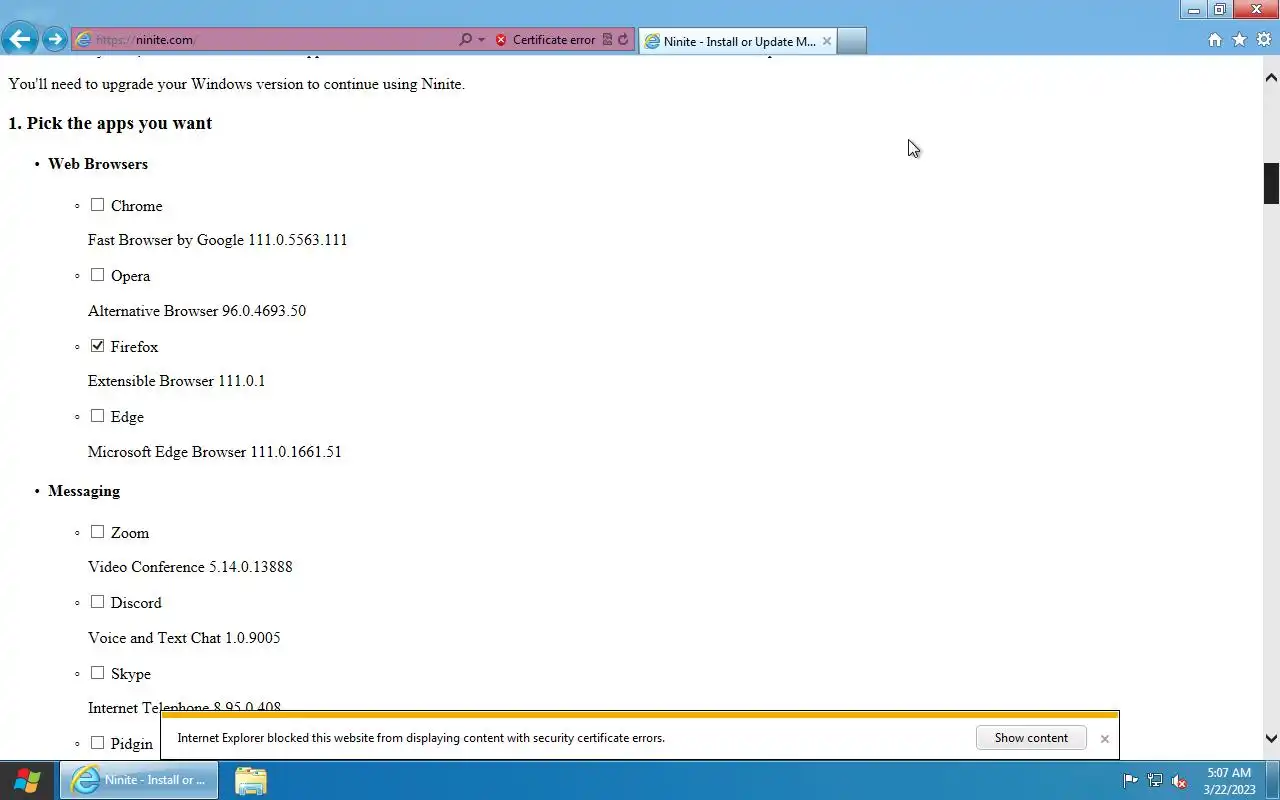Open a new blank tab

[x=851, y=41]
